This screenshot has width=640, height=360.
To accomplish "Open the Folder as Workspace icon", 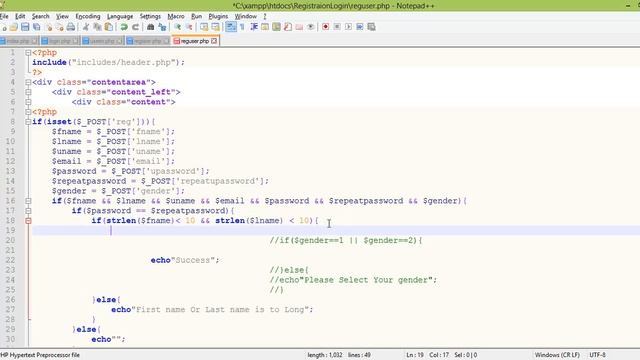I will coord(299,27).
